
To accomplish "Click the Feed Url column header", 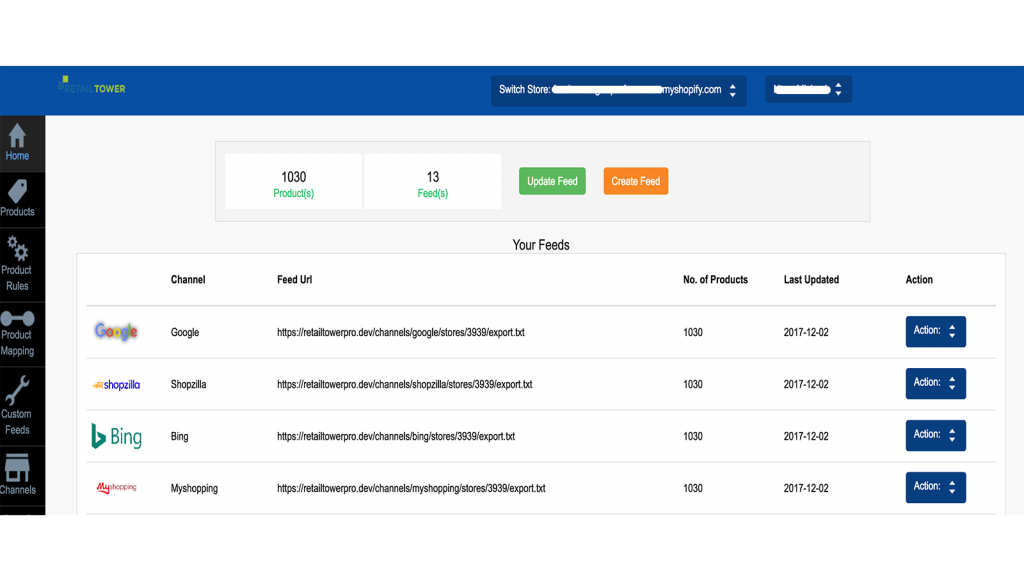I will pyautogui.click(x=295, y=280).
